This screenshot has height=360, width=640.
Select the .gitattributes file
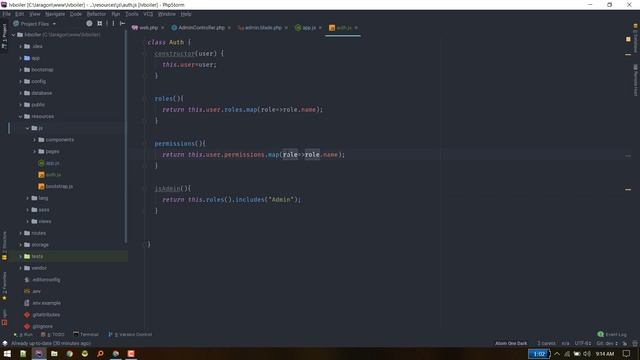42,315
